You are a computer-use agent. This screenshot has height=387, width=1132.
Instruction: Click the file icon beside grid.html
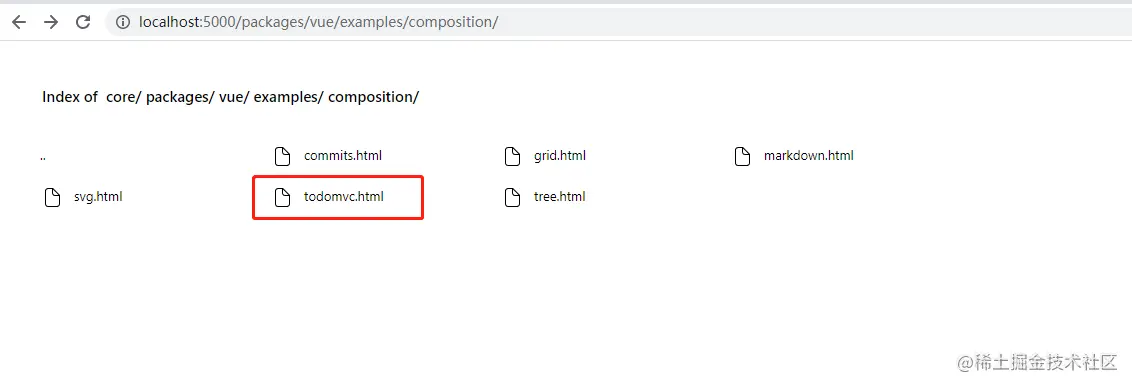[512, 156]
